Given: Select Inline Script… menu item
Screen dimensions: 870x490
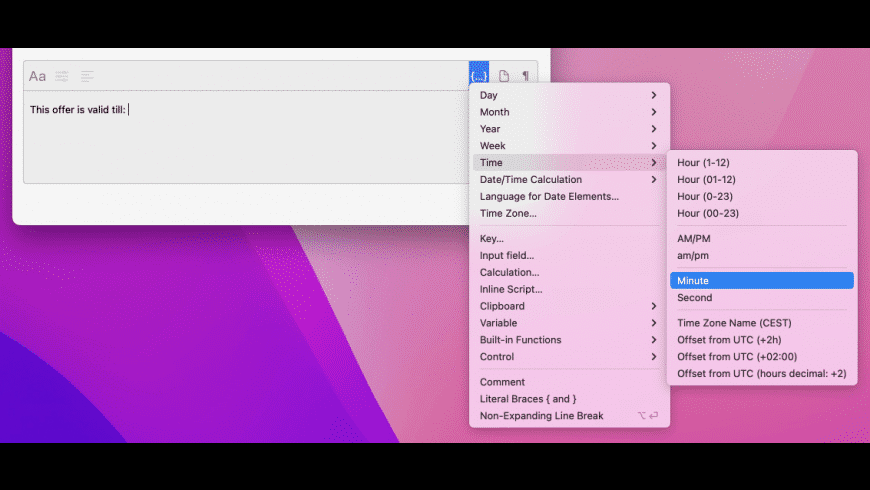Looking at the screenshot, I should tap(569, 290).
